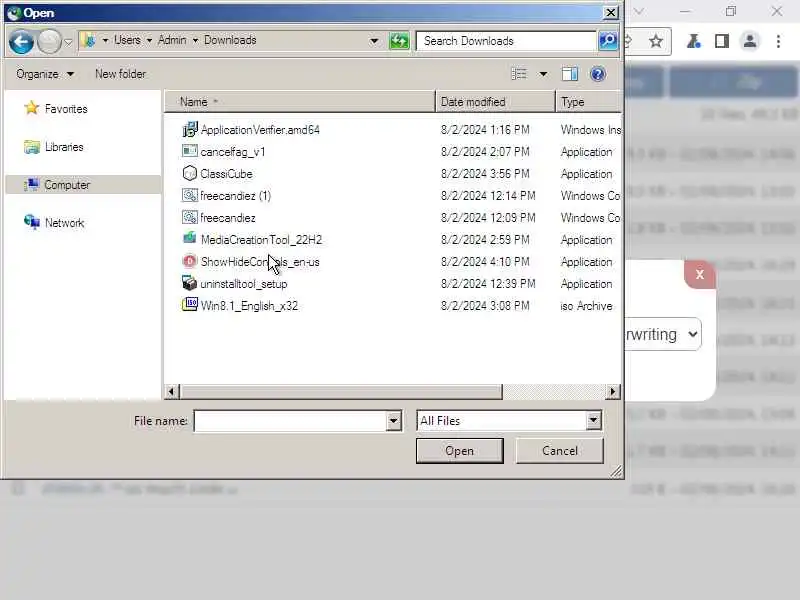Select the file name uninstalltool_setup
This screenshot has width=800, height=600.
(x=243, y=284)
